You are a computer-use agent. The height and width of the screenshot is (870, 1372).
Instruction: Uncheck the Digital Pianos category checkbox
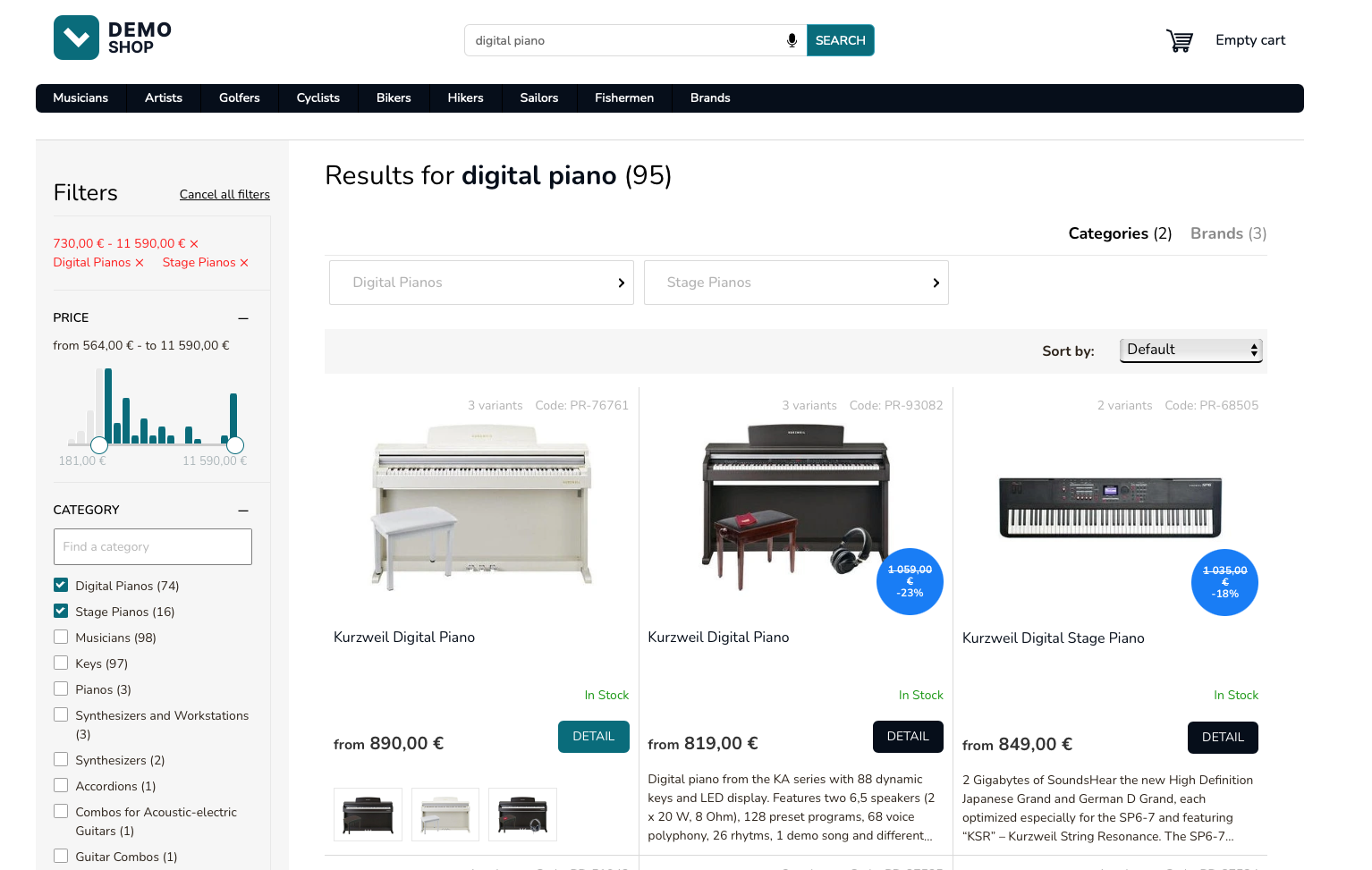pos(61,585)
